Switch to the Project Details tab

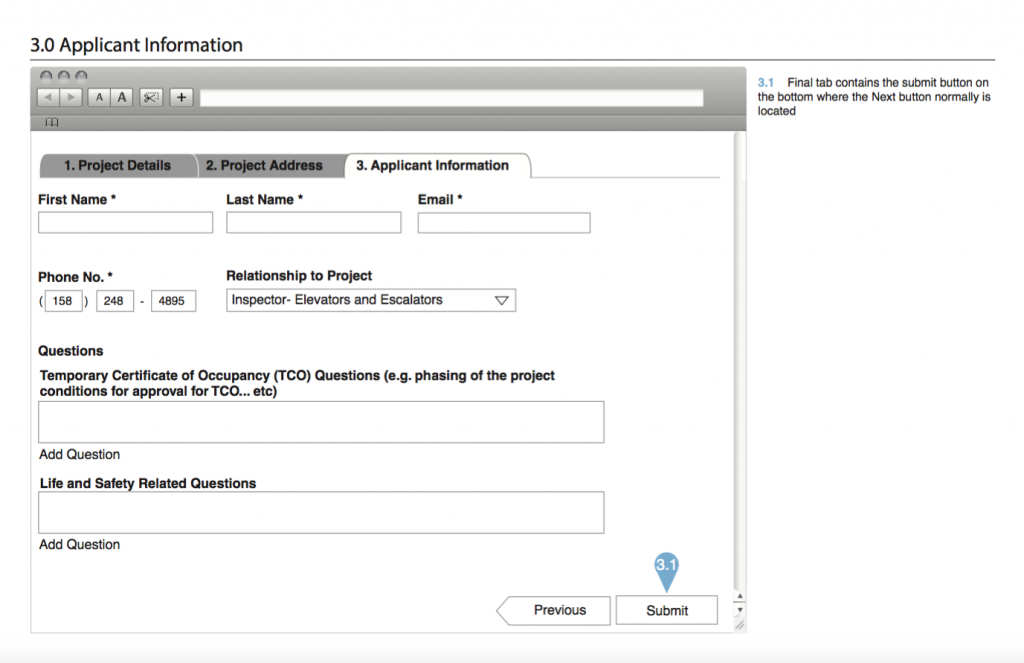(117, 166)
